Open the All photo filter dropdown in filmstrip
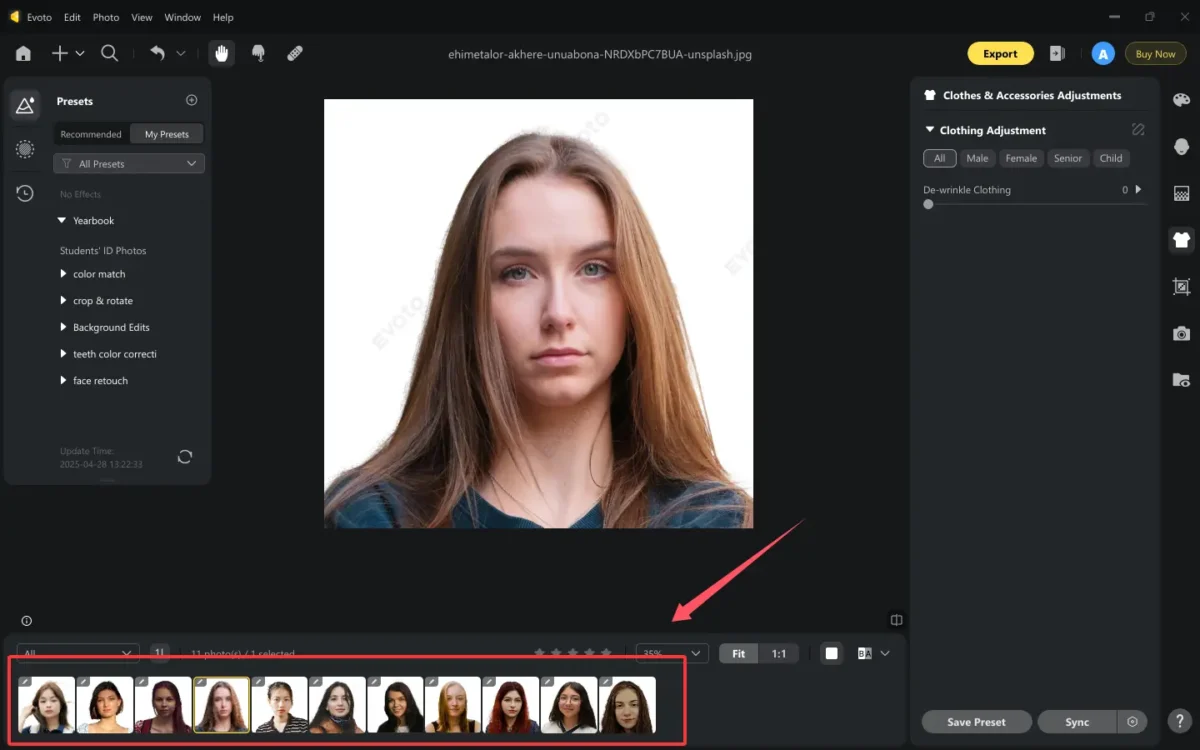Viewport: 1200px width, 750px height. pyautogui.click(x=78, y=653)
